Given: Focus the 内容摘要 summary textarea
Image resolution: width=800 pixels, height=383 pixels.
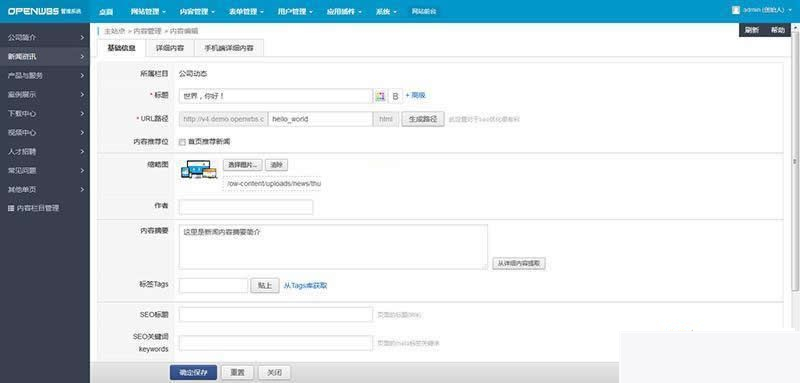Looking at the screenshot, I should [333, 247].
